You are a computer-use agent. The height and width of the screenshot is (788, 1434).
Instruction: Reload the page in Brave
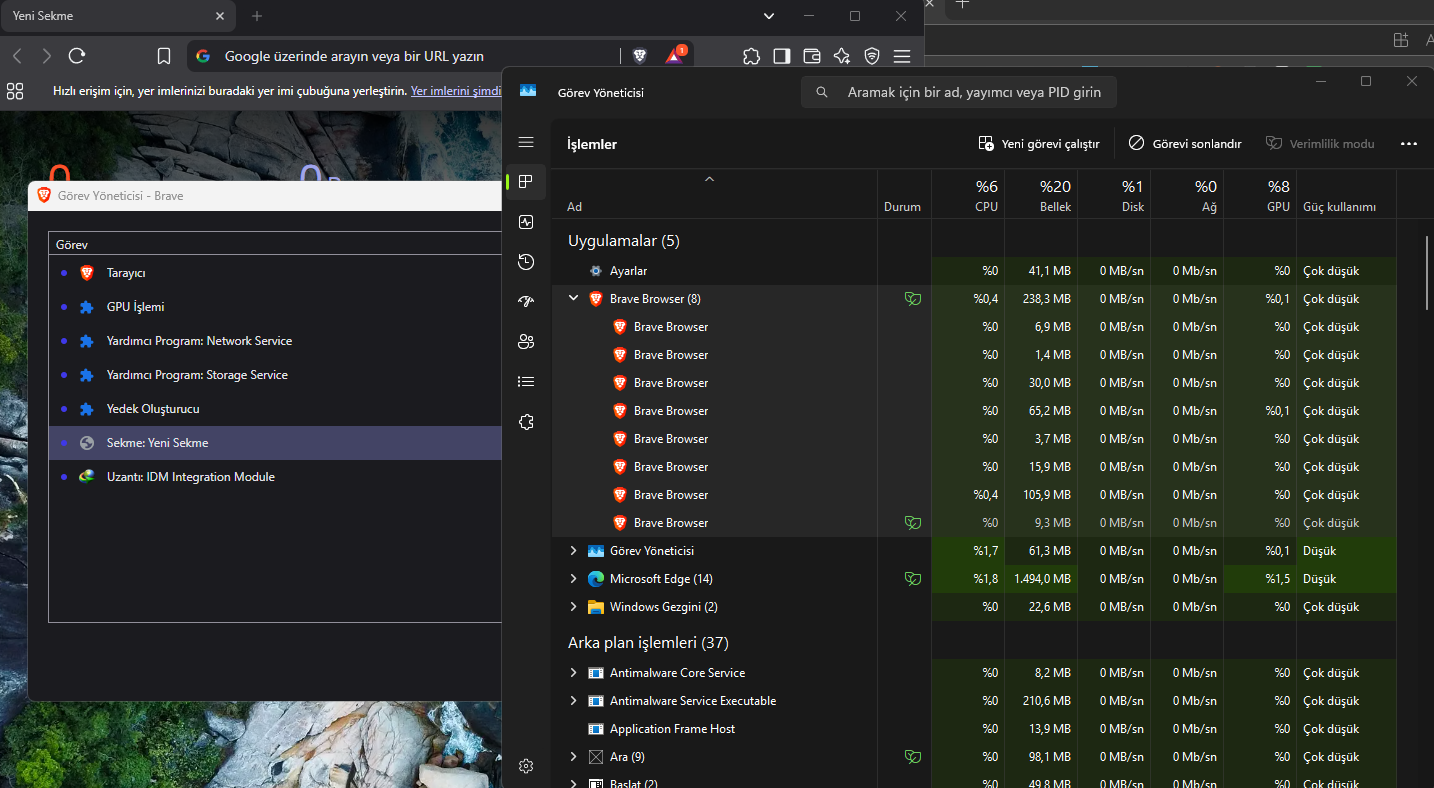[x=77, y=56]
